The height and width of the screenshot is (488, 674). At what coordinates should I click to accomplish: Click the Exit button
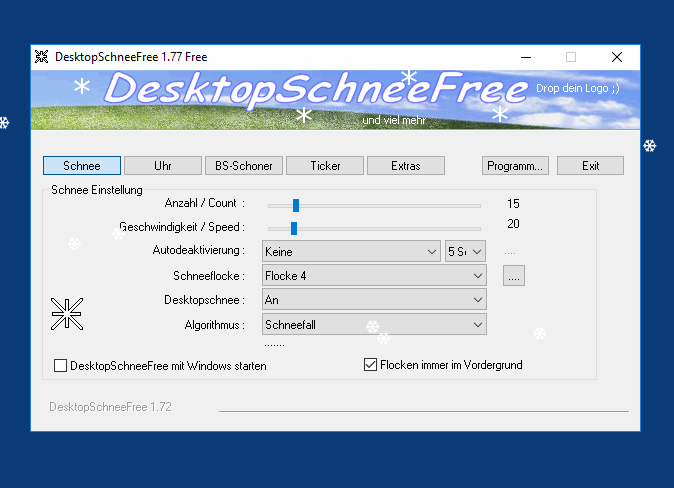(x=590, y=166)
